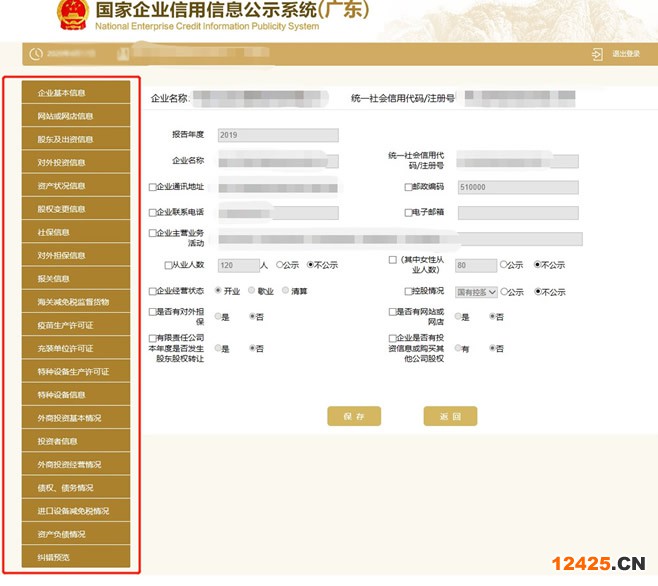The image size is (658, 586).
Task: Check the 企业联系电话 checkbox
Action: (x=153, y=212)
